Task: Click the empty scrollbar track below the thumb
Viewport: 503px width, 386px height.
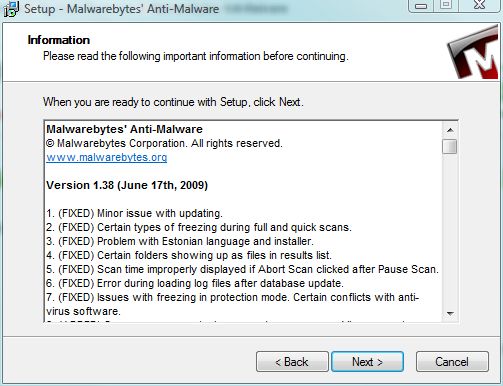Action: point(450,230)
